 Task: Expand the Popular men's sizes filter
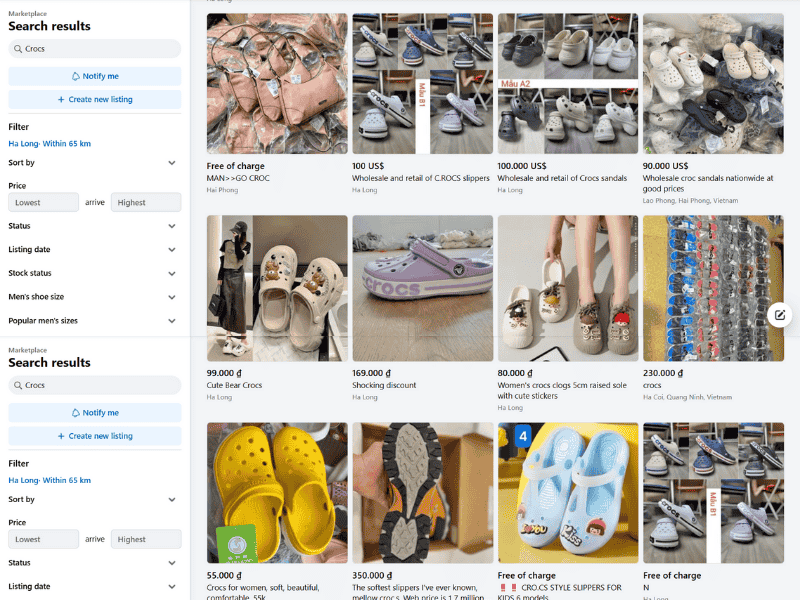(x=94, y=321)
